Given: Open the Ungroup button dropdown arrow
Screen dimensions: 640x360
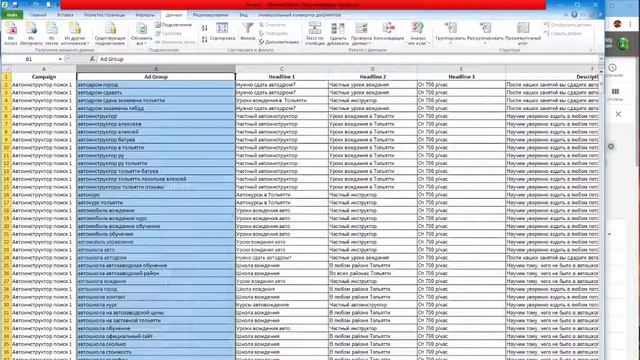Looking at the screenshot, I should coord(485,43).
